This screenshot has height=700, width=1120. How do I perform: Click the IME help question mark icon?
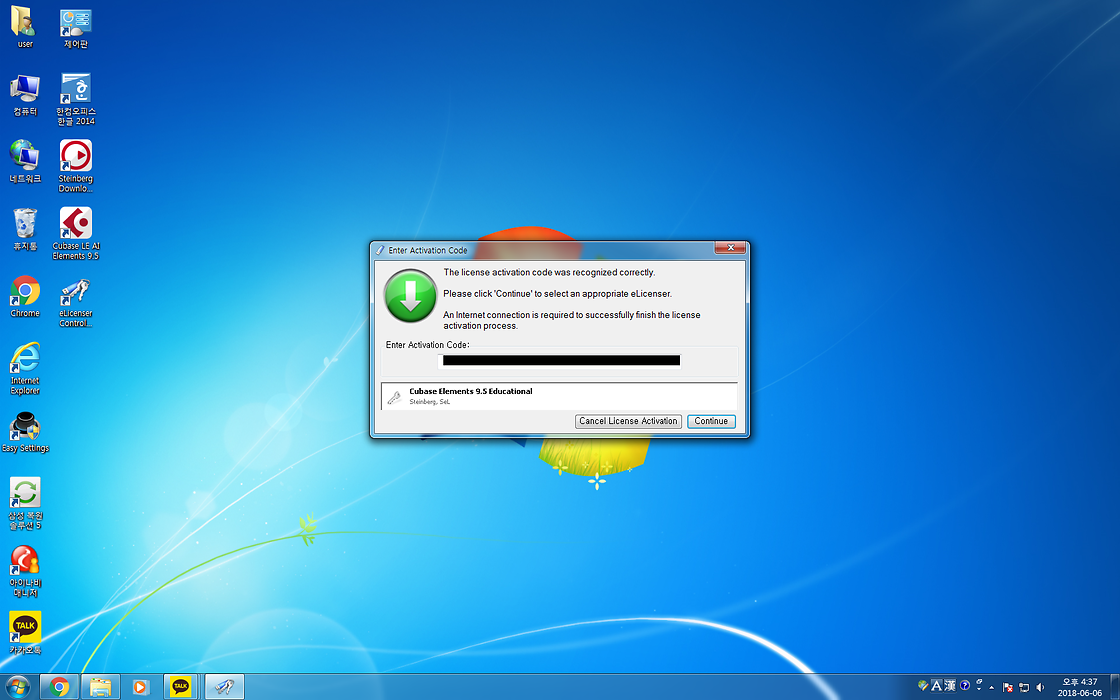[x=965, y=686]
